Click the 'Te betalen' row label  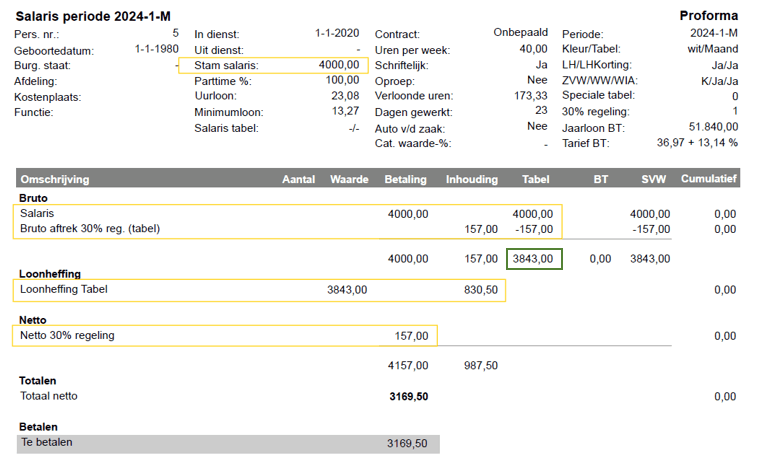[47, 442]
